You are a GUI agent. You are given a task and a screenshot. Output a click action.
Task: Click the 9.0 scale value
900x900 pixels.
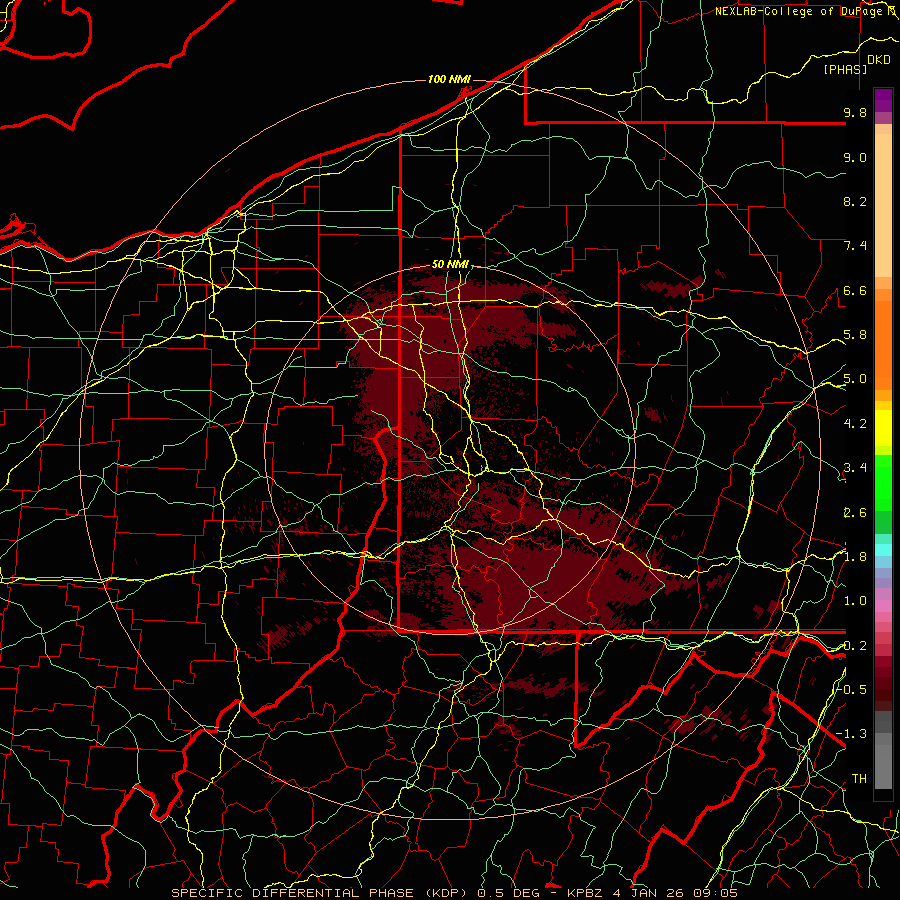(855, 157)
